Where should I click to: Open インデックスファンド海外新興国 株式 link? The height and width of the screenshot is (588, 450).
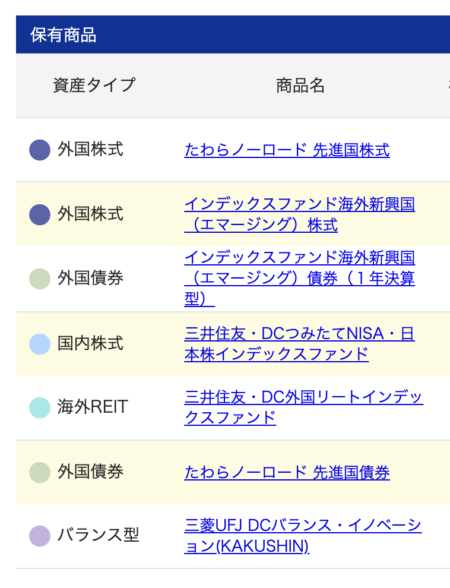pyautogui.click(x=299, y=214)
